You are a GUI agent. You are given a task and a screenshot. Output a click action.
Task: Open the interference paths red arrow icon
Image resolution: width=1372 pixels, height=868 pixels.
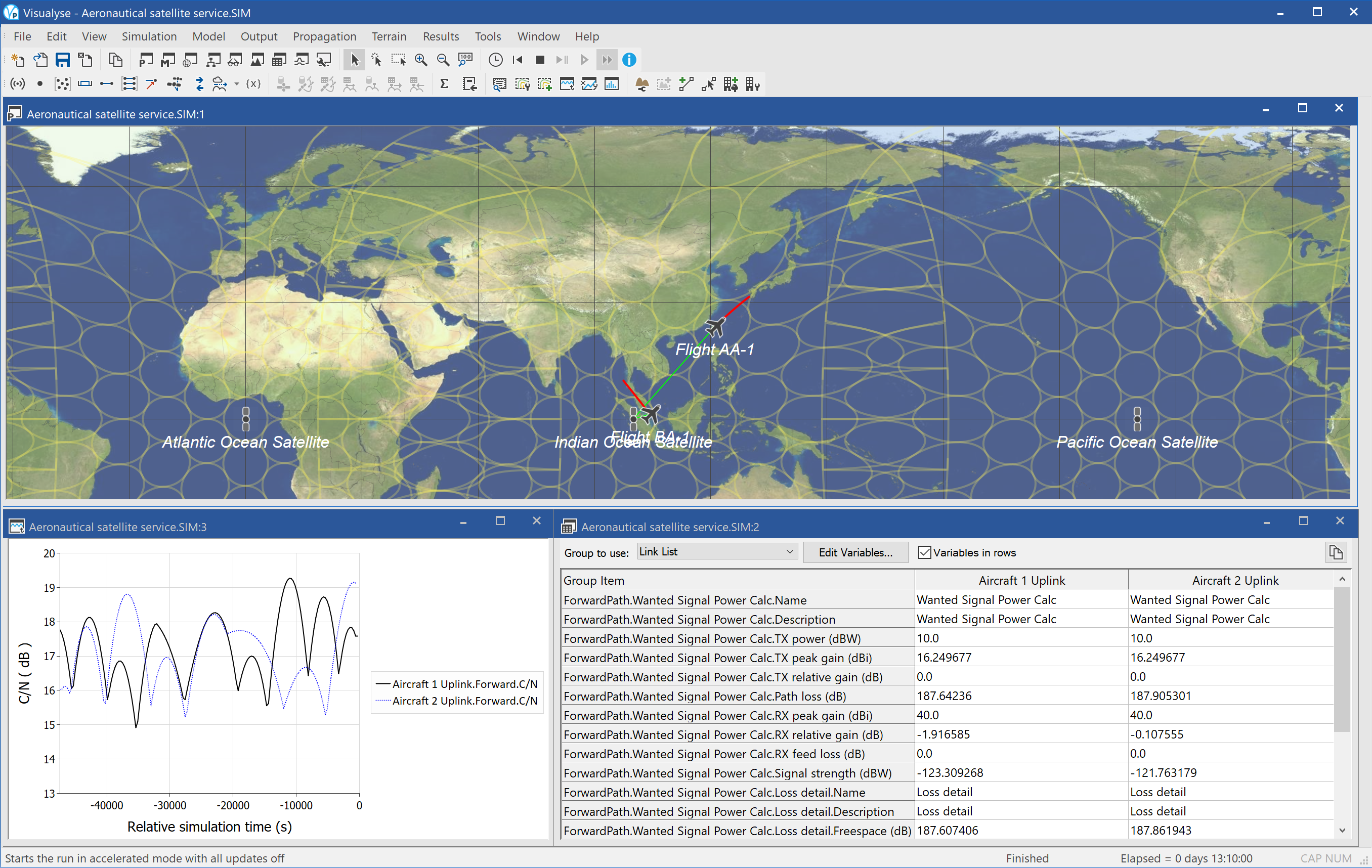[152, 84]
